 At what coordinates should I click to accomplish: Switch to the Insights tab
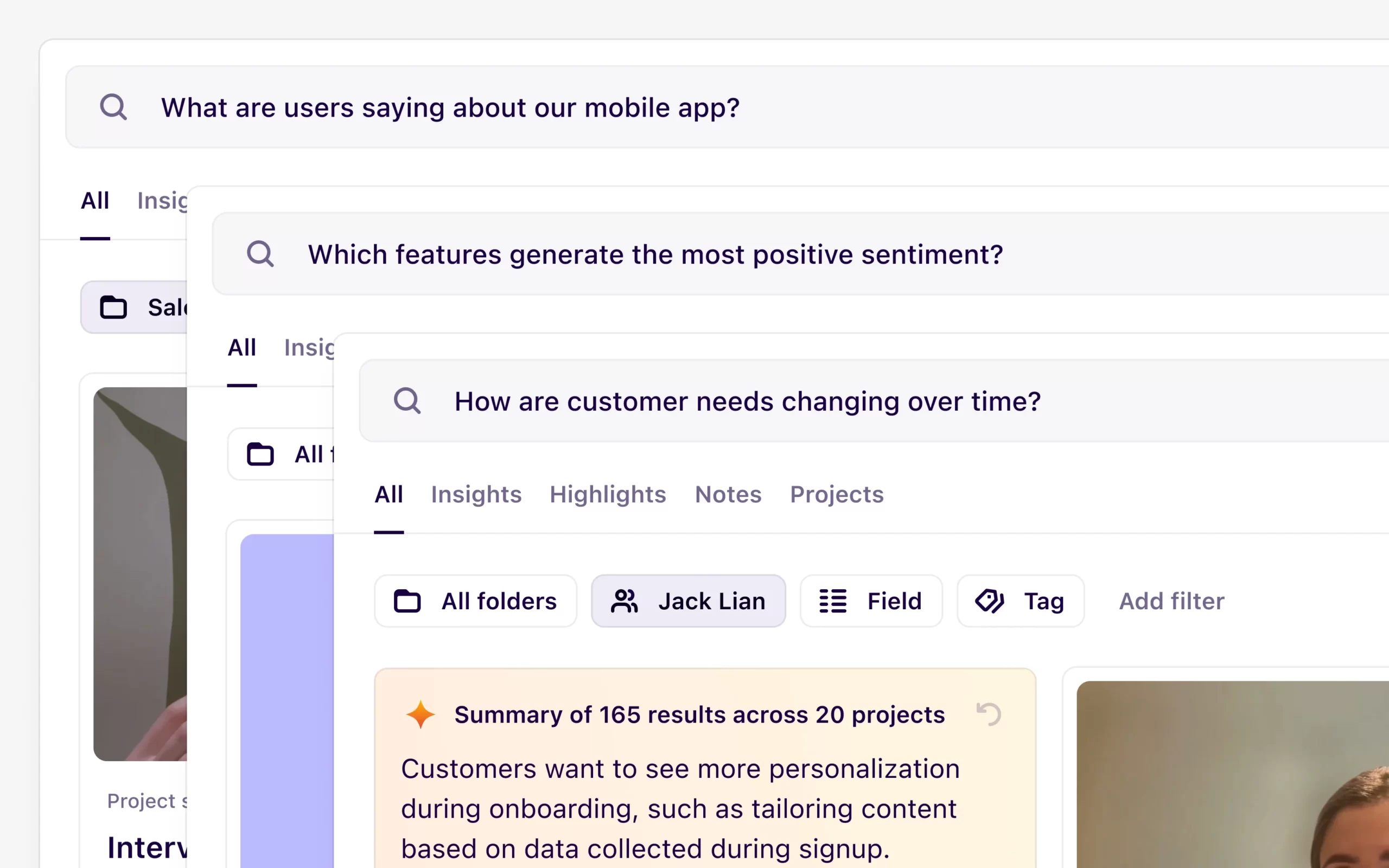476,494
